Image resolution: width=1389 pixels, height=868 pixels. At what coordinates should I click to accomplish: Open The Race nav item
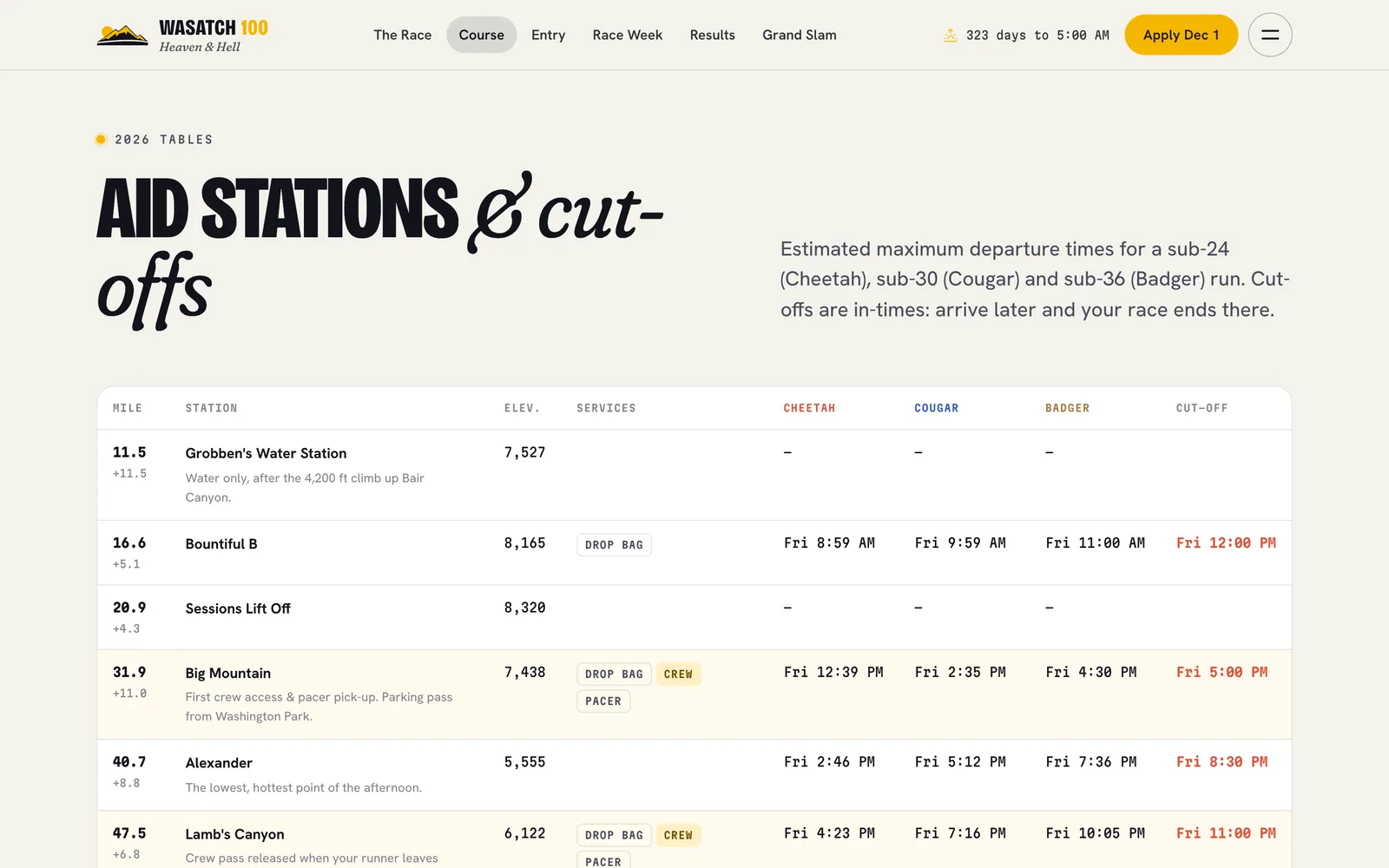pos(402,35)
